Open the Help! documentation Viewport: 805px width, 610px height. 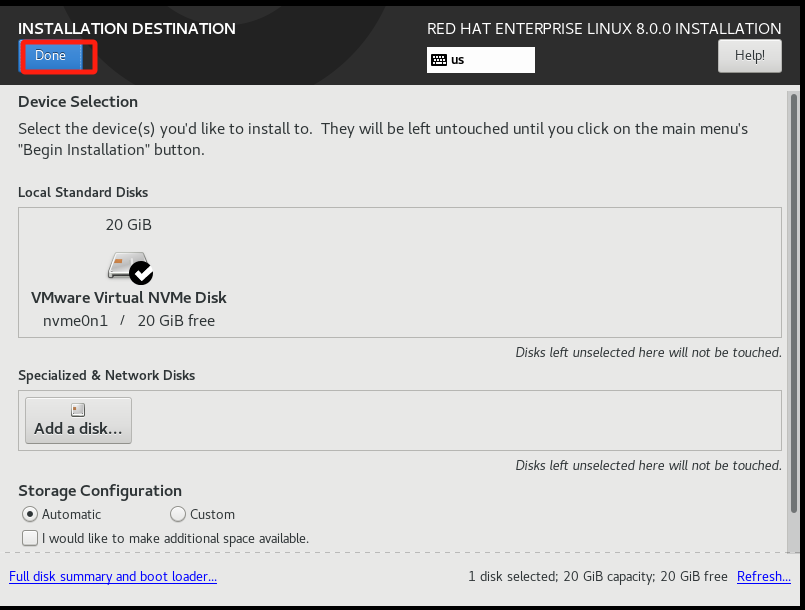point(749,56)
